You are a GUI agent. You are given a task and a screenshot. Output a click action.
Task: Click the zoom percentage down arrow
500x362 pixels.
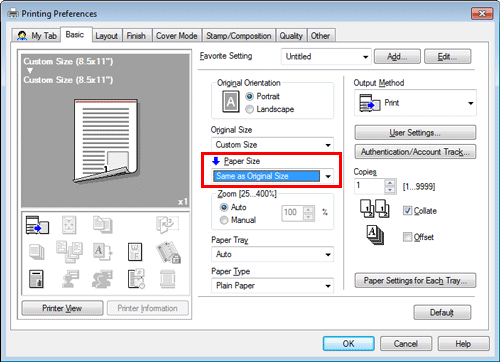coord(309,217)
